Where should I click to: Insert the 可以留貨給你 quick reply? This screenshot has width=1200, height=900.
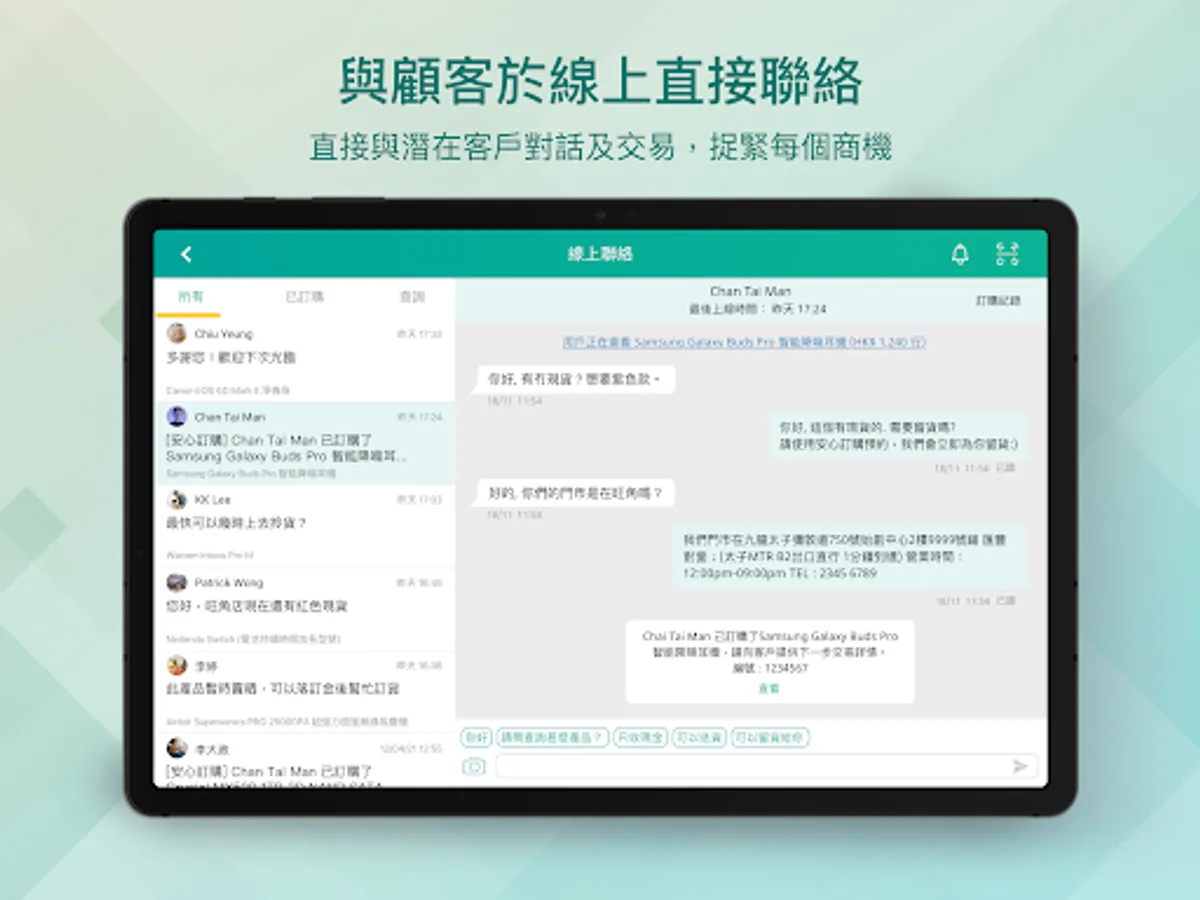770,738
